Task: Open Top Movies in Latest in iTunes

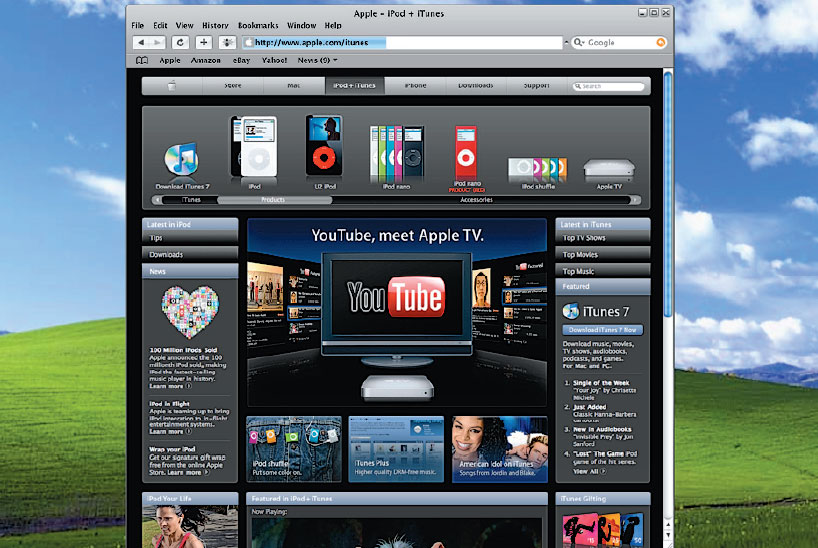Action: [x=603, y=255]
